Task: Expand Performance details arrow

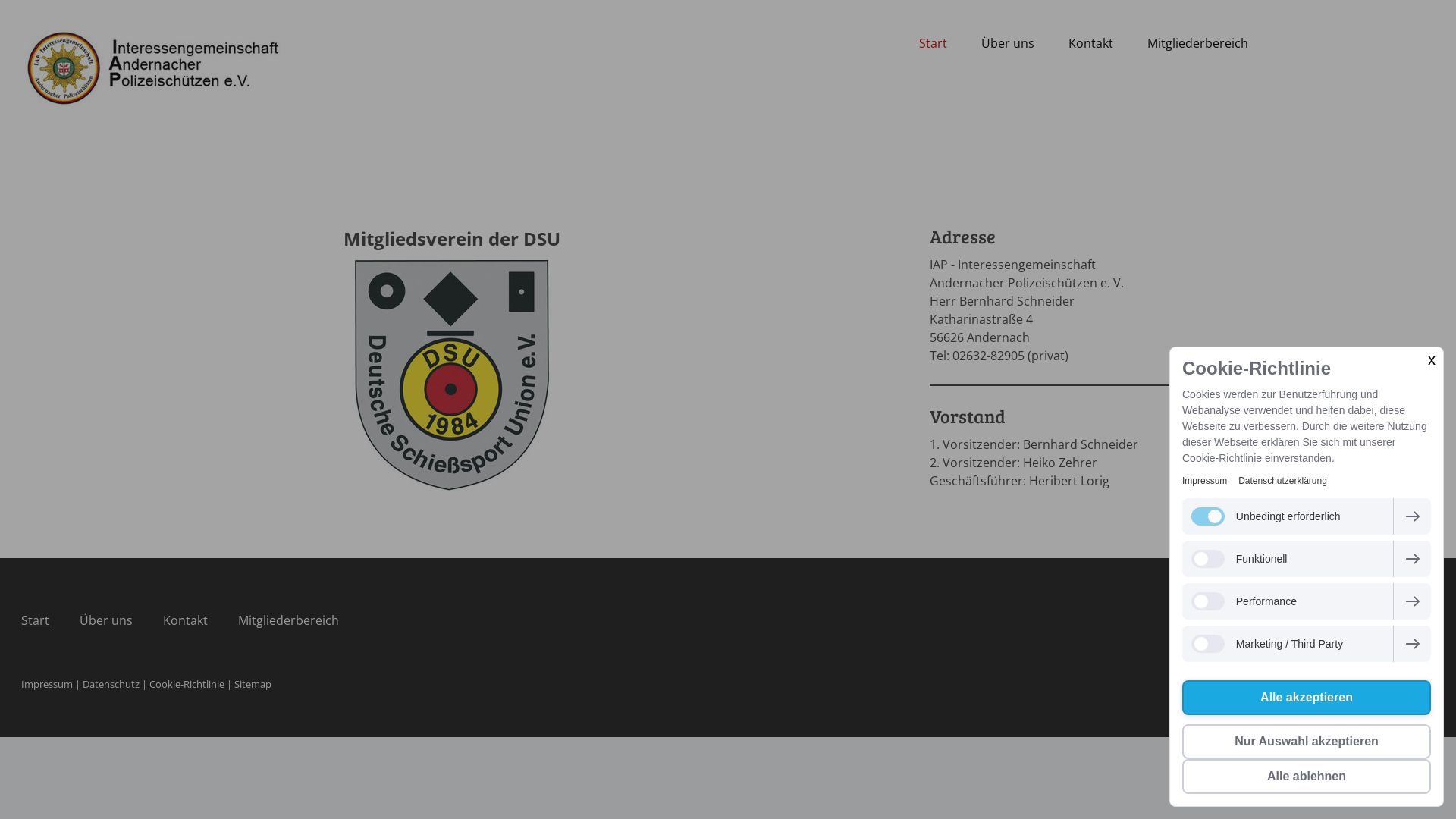Action: click(1412, 601)
